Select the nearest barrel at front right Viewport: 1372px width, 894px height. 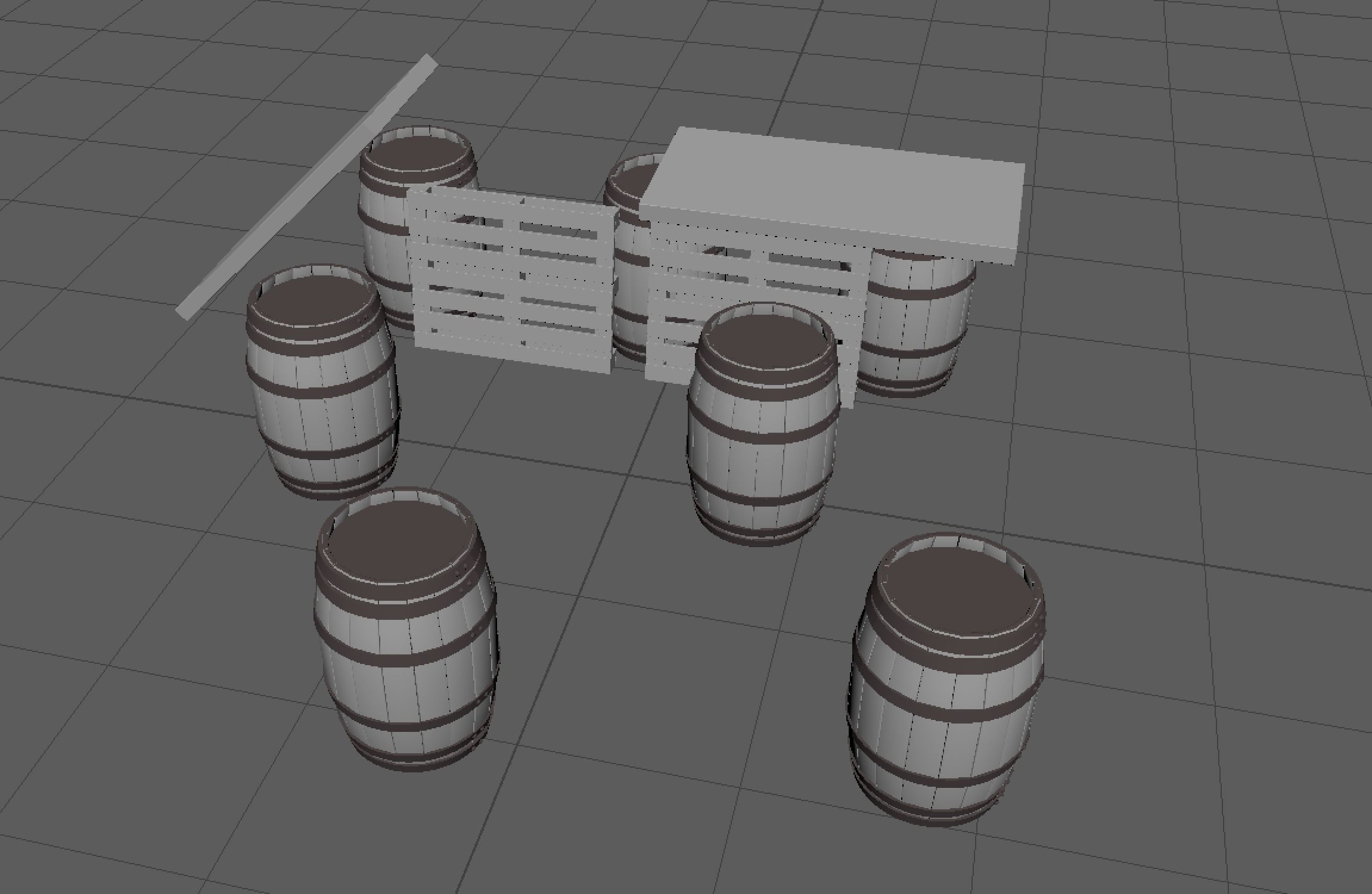click(946, 678)
